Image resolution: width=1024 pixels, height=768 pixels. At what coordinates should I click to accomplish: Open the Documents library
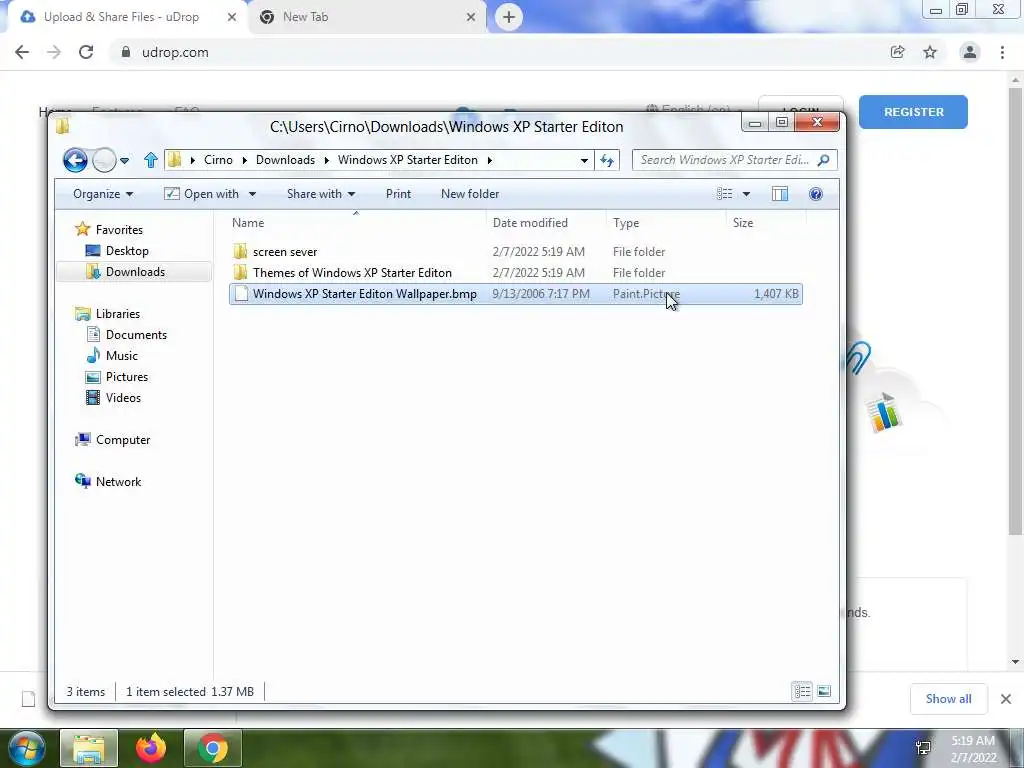[x=126, y=334]
